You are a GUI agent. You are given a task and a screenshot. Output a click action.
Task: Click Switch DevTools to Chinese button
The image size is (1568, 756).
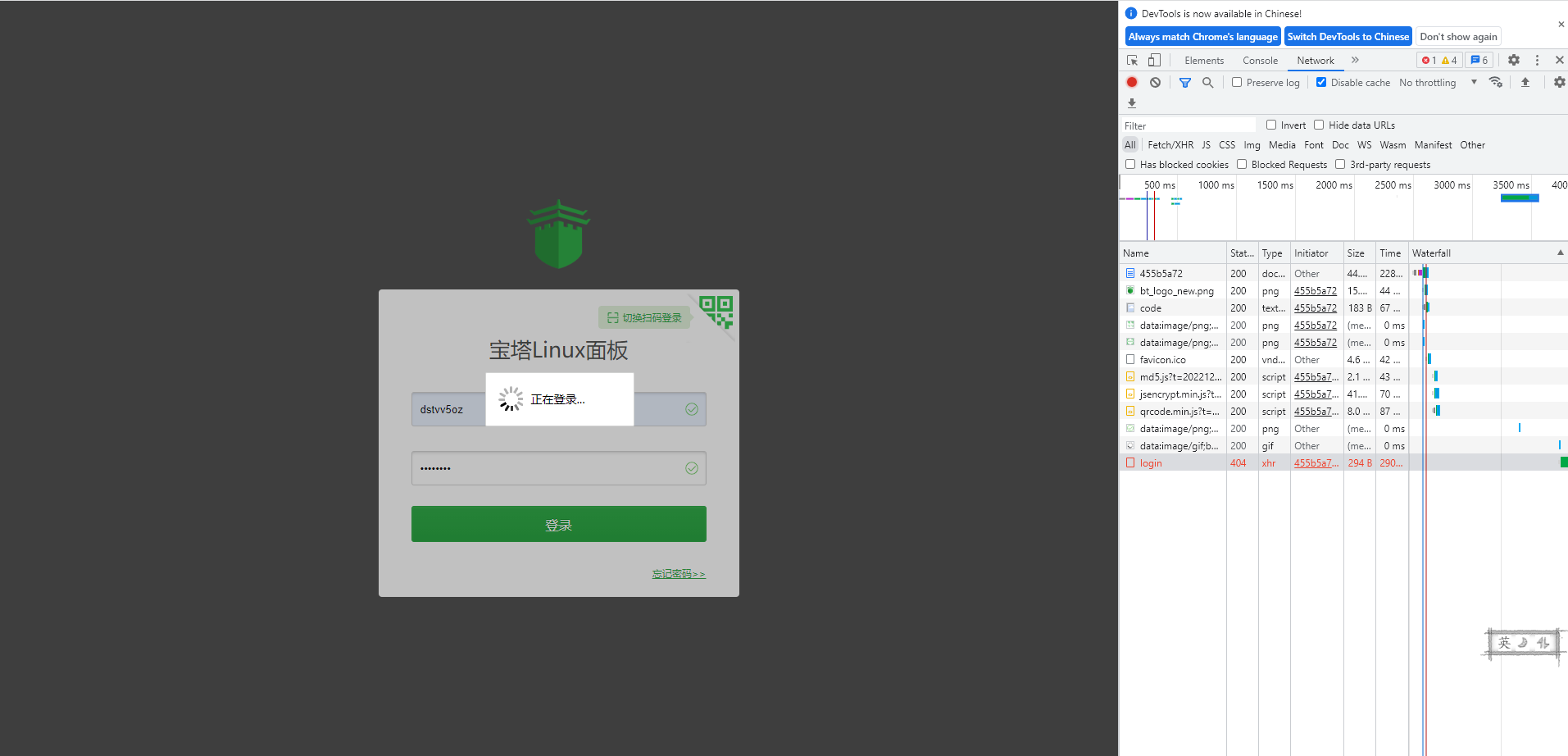click(1348, 37)
